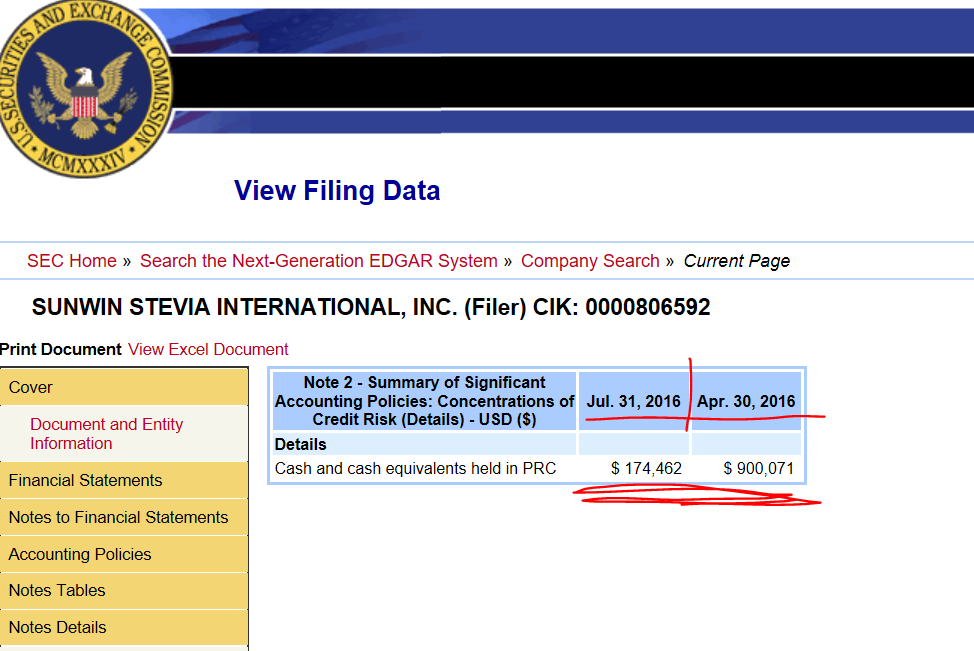Click the View Filing Data heading
This screenshot has width=974, height=651.
pyautogui.click(x=337, y=191)
